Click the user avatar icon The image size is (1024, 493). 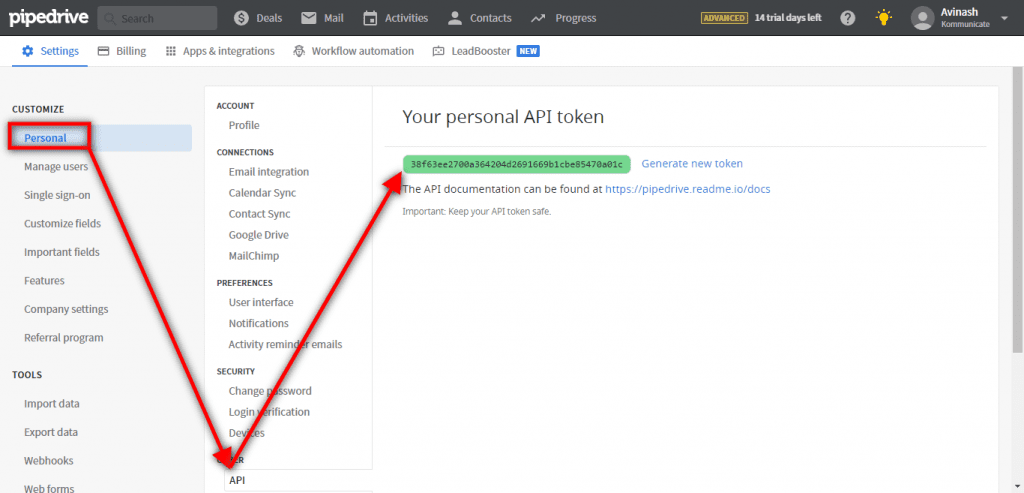(x=922, y=18)
